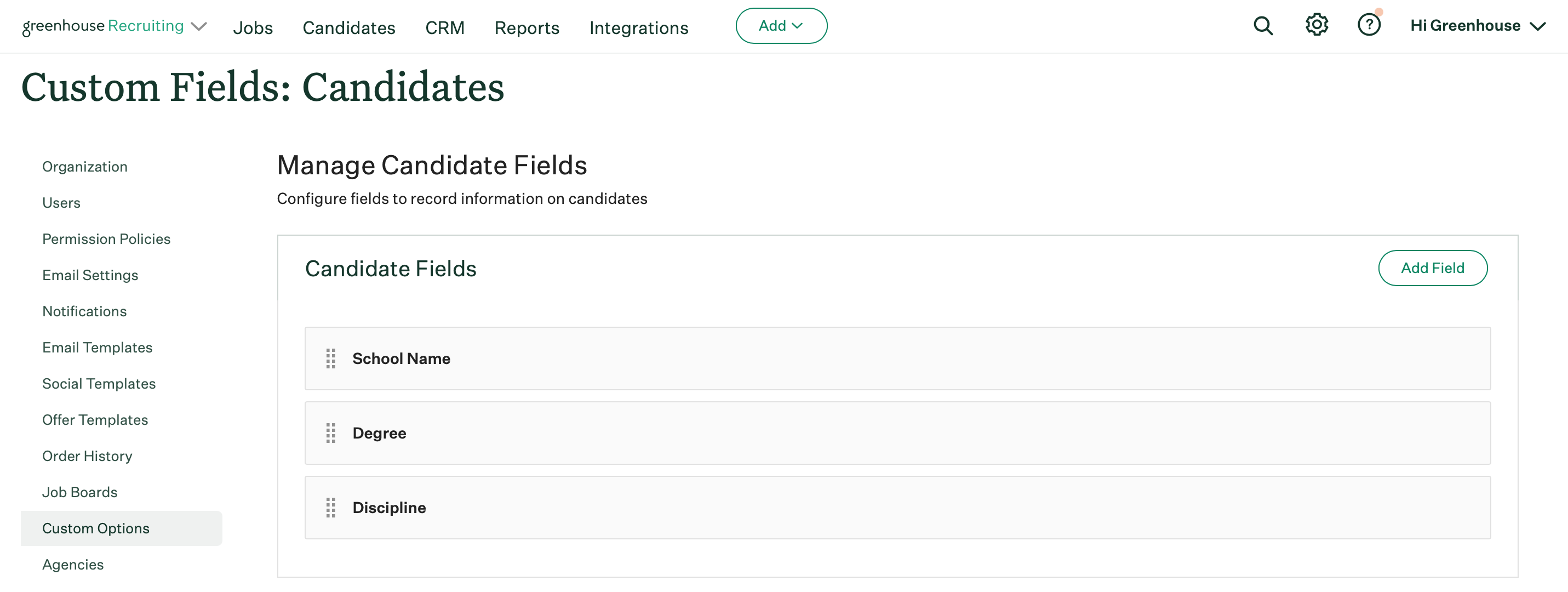The width and height of the screenshot is (1568, 592).
Task: Click the Discipline field drag handle
Action: [330, 508]
